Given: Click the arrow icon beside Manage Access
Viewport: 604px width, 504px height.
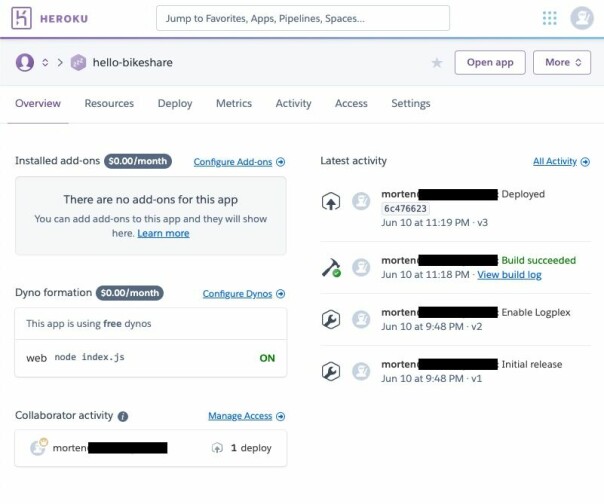Looking at the screenshot, I should pos(281,416).
